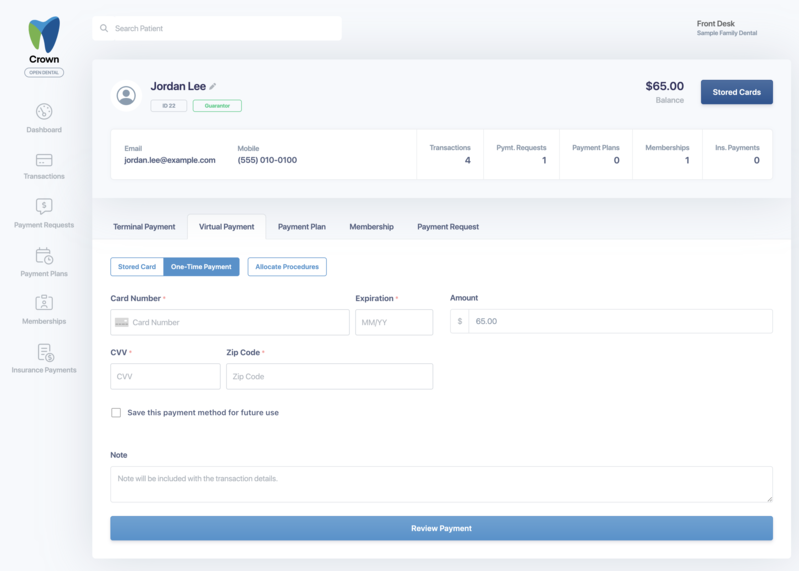Focus the Card Number input
This screenshot has height=571, width=799.
pyautogui.click(x=230, y=322)
